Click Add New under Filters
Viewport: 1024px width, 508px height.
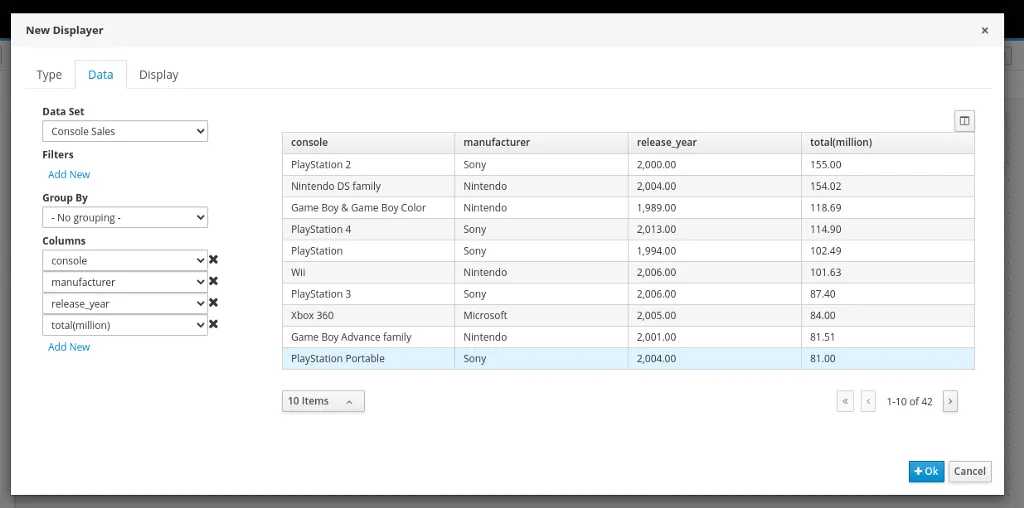[x=69, y=174]
